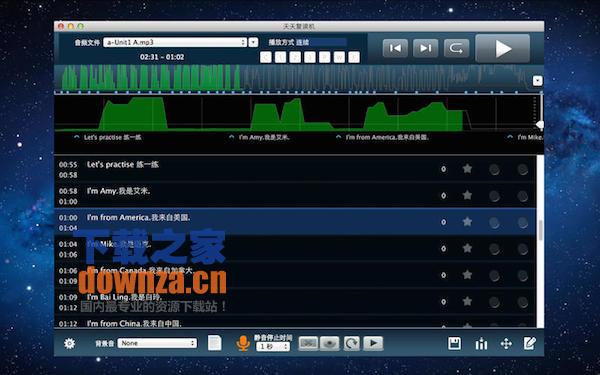The image size is (600, 375).
Task: Toggle last circle in "Let's practise" row
Action: [x=523, y=170]
